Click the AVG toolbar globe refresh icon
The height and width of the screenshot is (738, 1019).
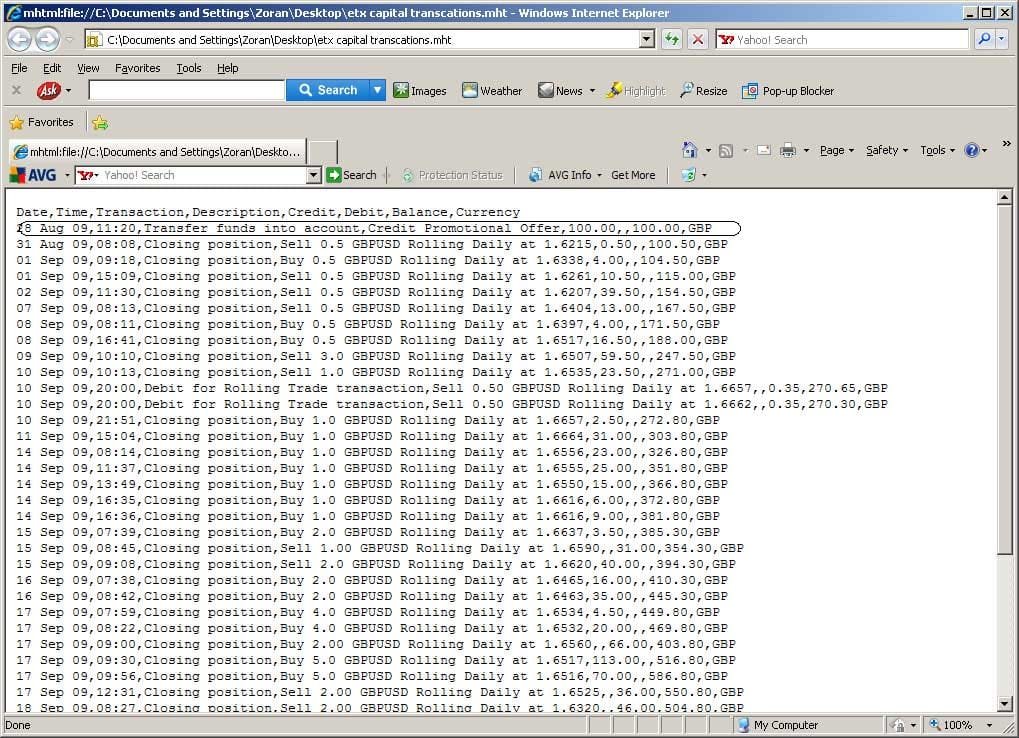[688, 175]
